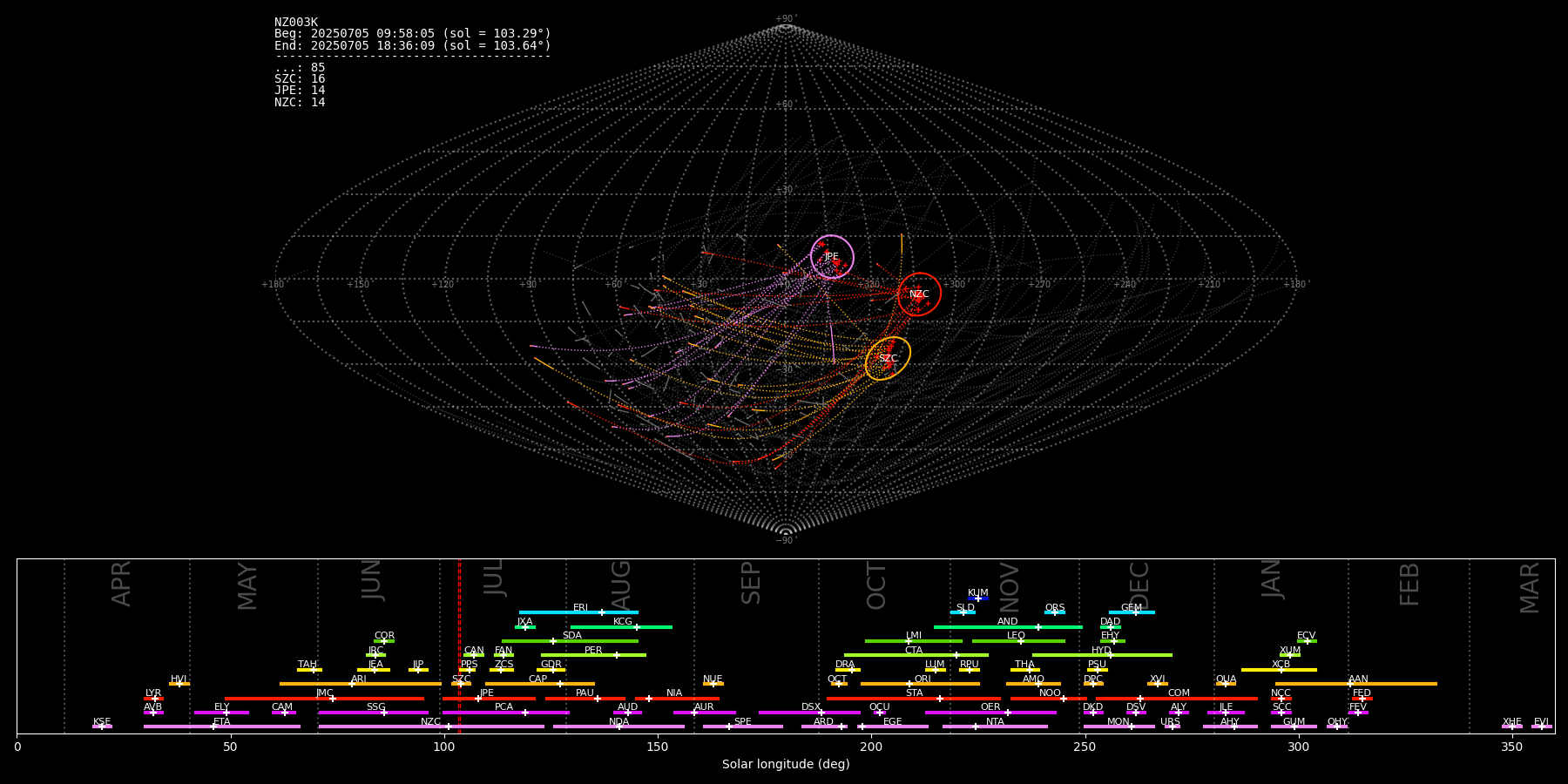Click the AUG month label in timeline
This screenshot has width=1568, height=784.
coord(620,585)
